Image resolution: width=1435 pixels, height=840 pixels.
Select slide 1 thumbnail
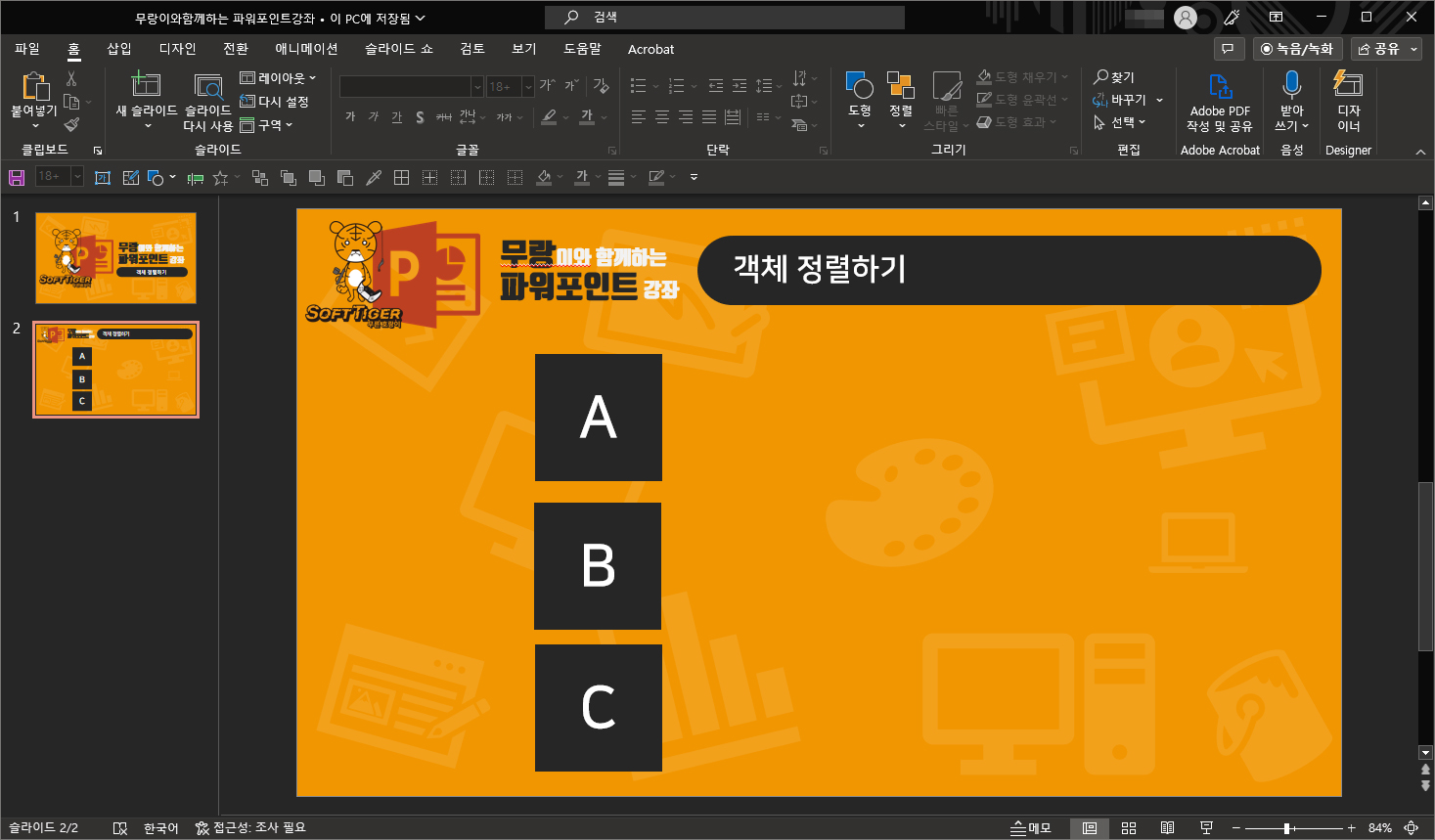coord(115,258)
